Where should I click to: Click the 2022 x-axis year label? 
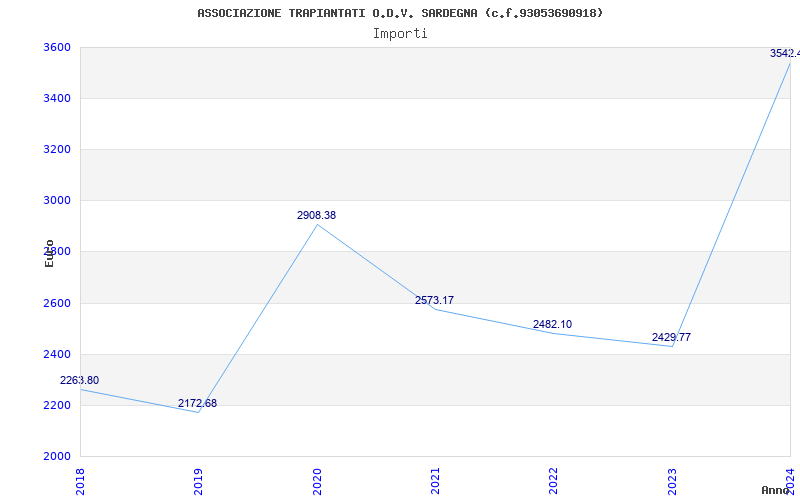click(x=554, y=481)
